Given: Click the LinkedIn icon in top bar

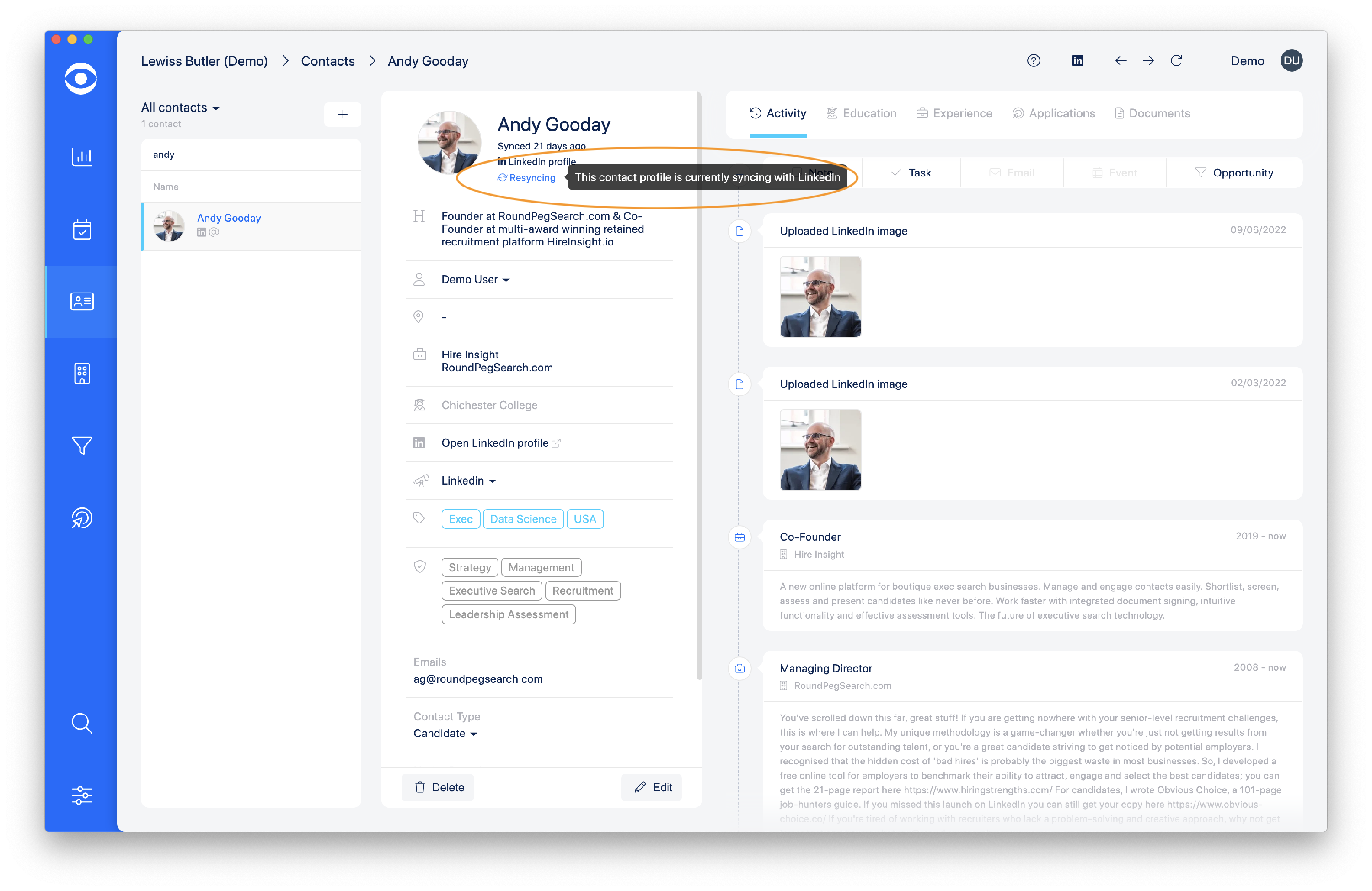Looking at the screenshot, I should tap(1077, 61).
